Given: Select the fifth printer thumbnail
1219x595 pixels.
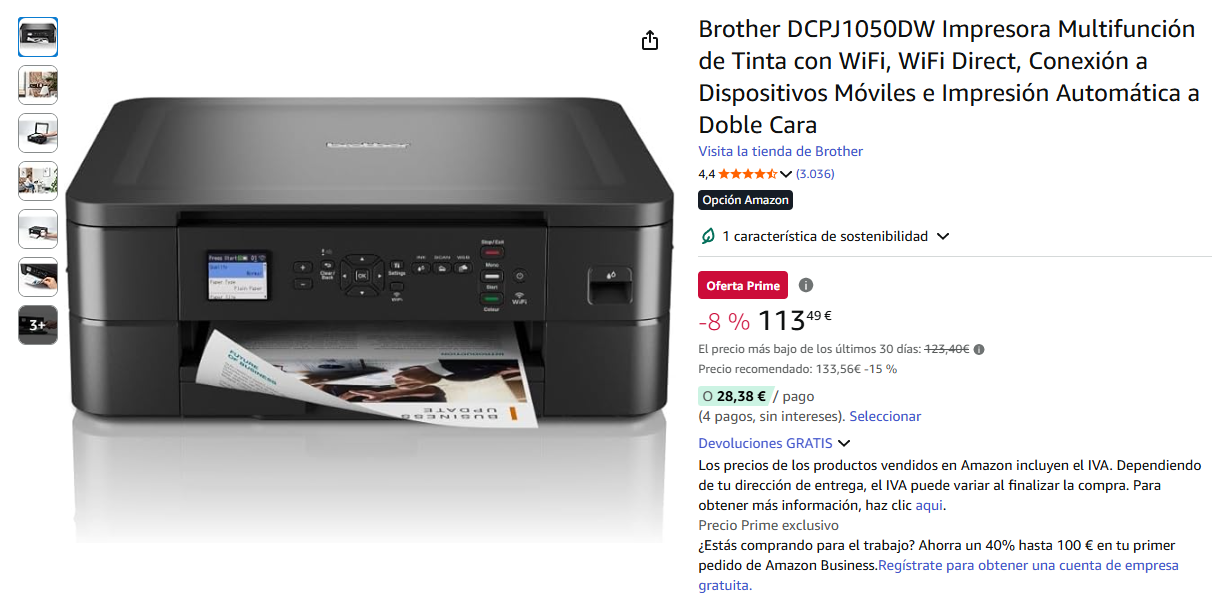Looking at the screenshot, I should [x=38, y=229].
